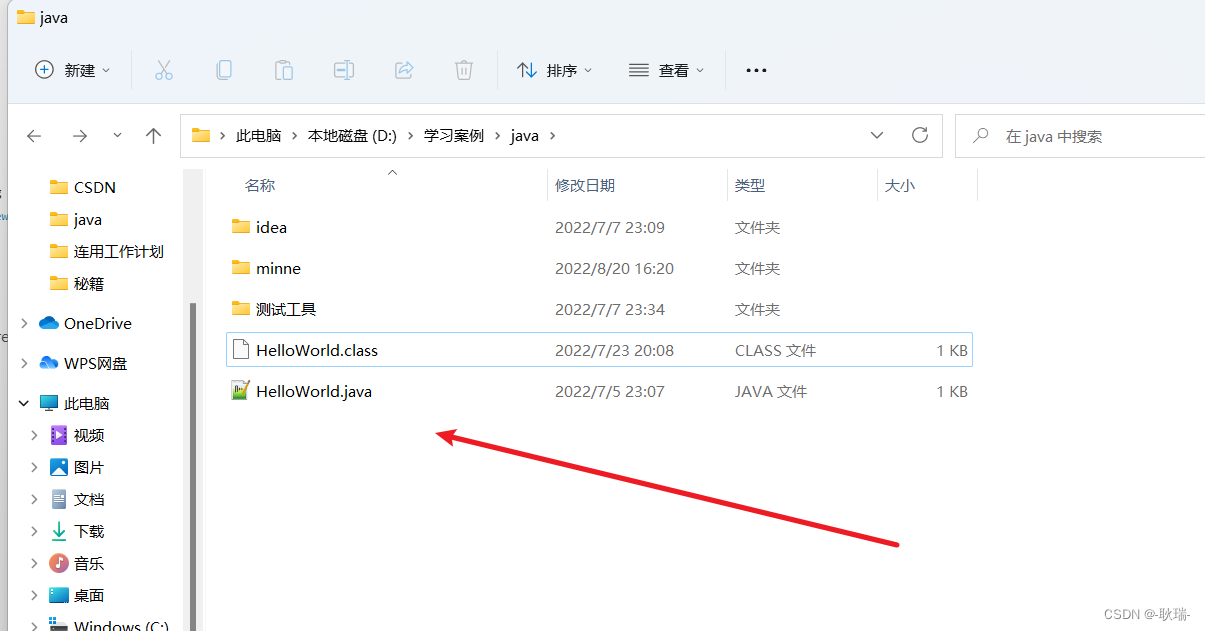Viewport: 1205px width, 631px height.
Task: Go up one folder level
Action: pos(153,136)
